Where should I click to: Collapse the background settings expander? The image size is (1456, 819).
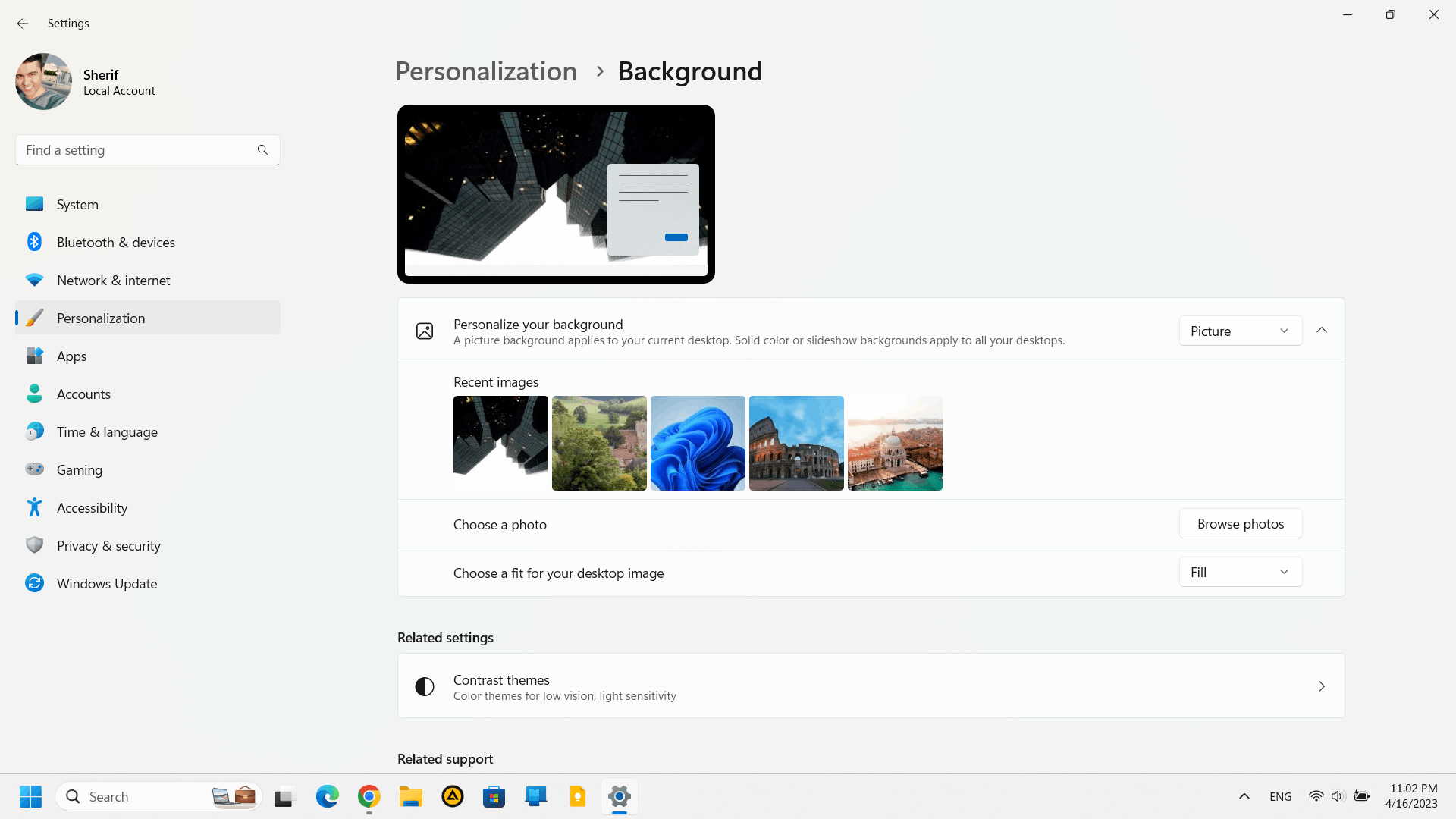point(1322,330)
